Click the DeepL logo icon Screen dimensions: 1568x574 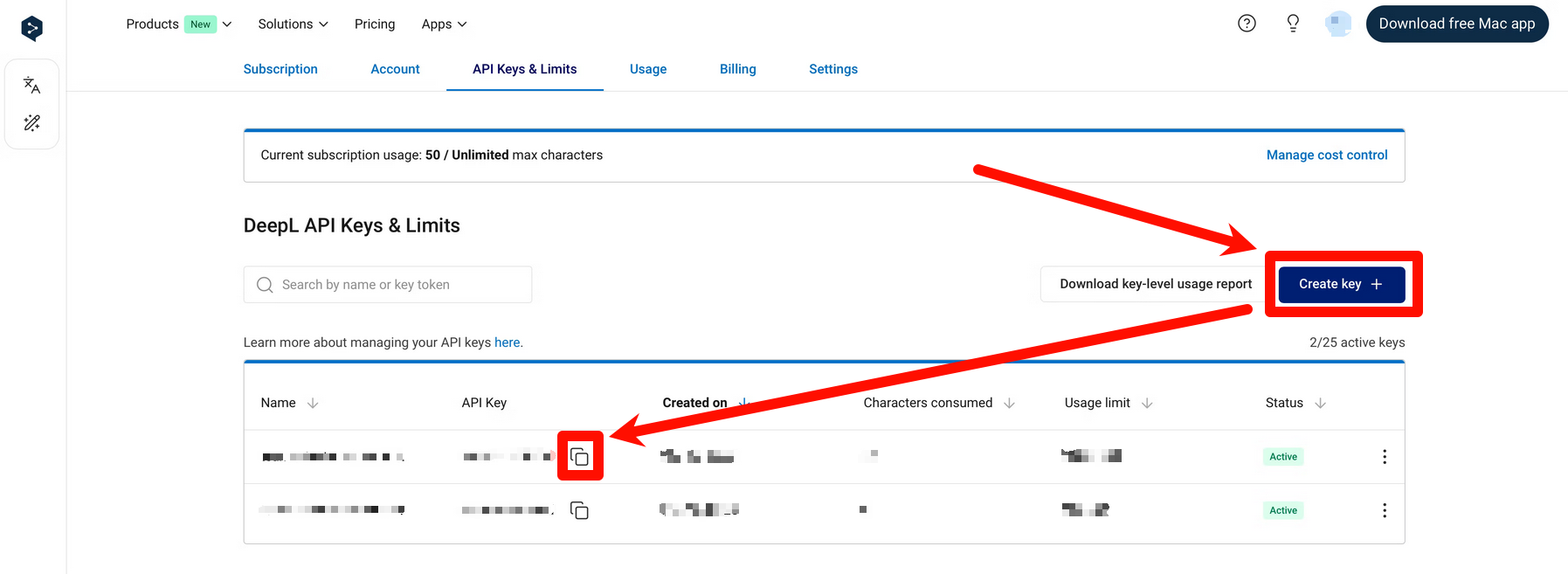pyautogui.click(x=31, y=28)
